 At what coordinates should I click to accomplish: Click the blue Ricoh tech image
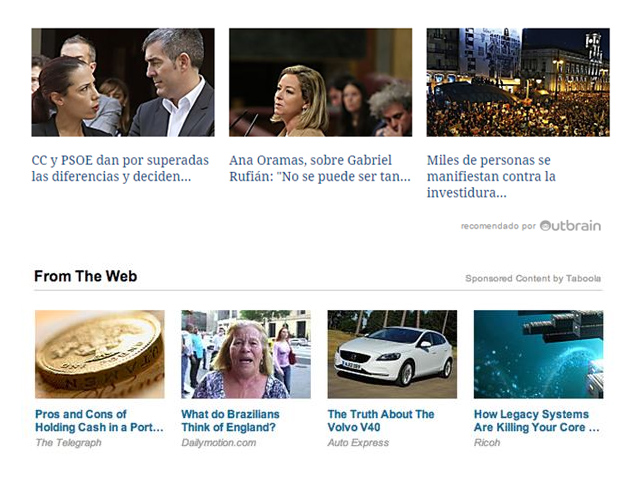(538, 354)
